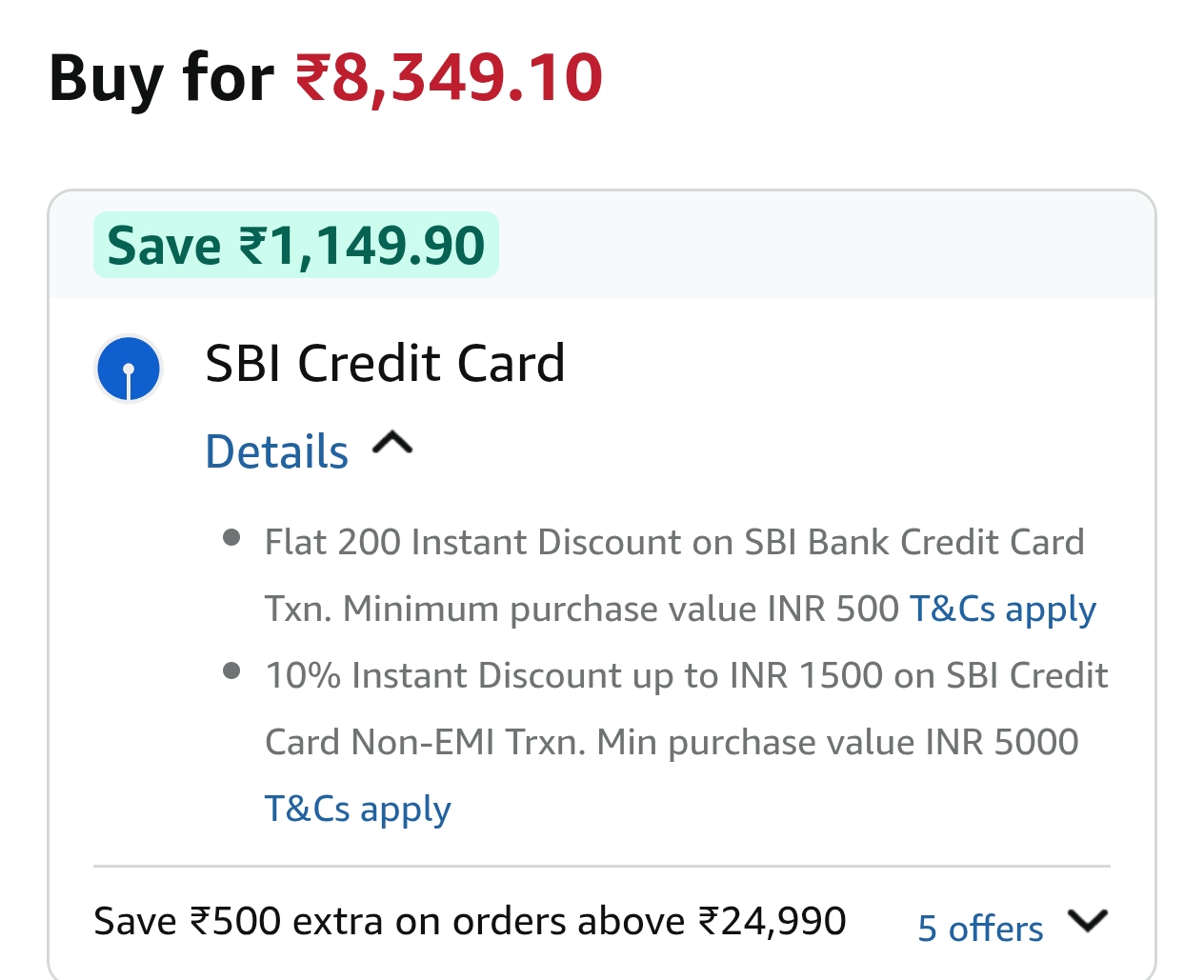Click the Save ₹1,149.90 green badge
The width and height of the screenshot is (1204, 980).
(295, 246)
